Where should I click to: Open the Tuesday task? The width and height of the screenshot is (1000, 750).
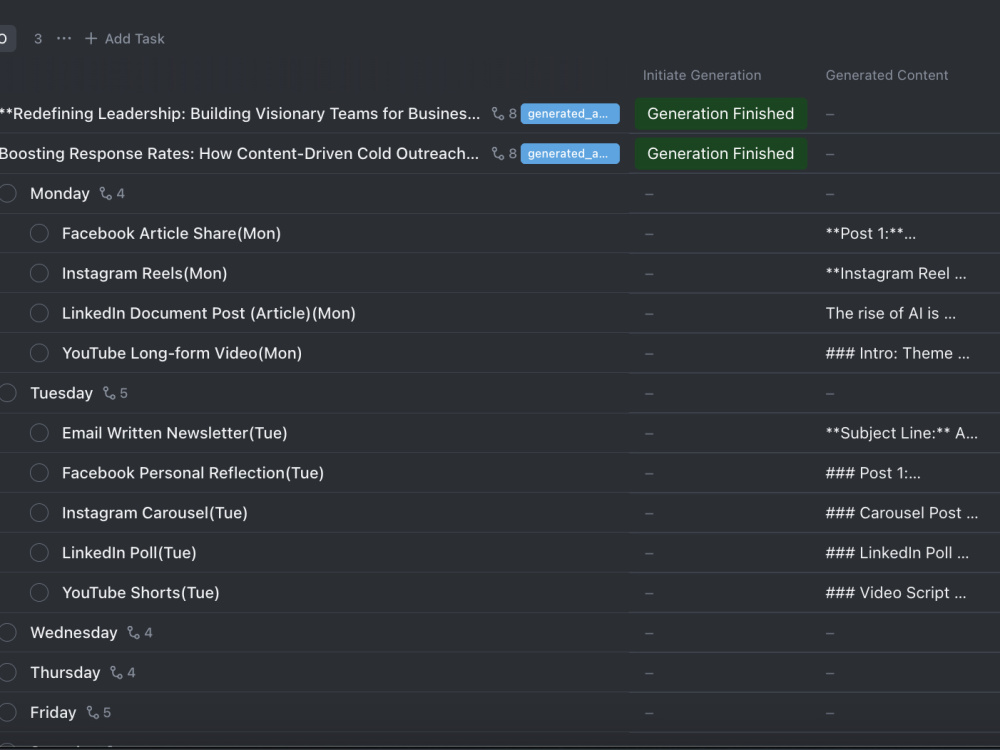click(x=61, y=393)
